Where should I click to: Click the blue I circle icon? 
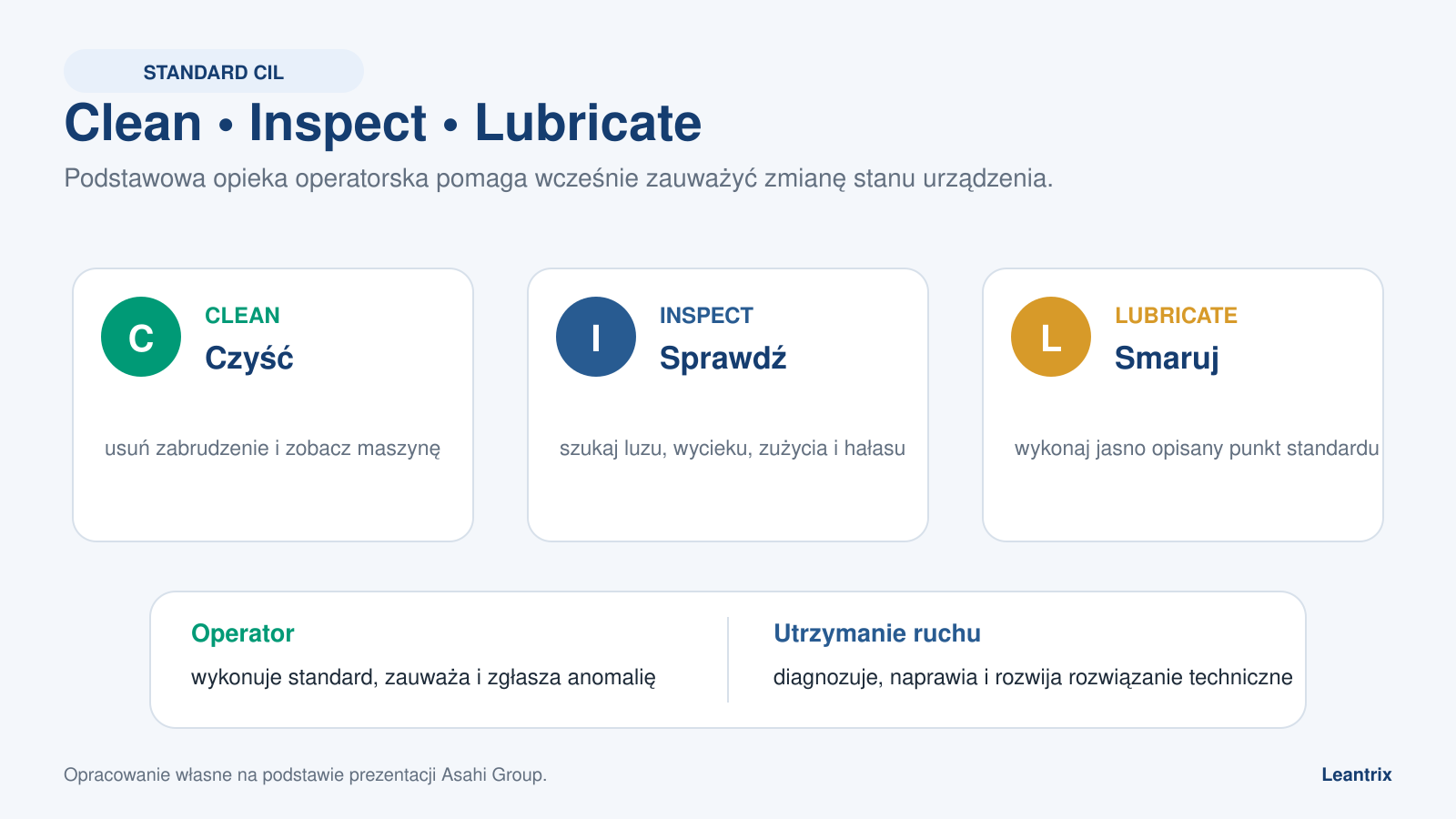click(x=596, y=337)
